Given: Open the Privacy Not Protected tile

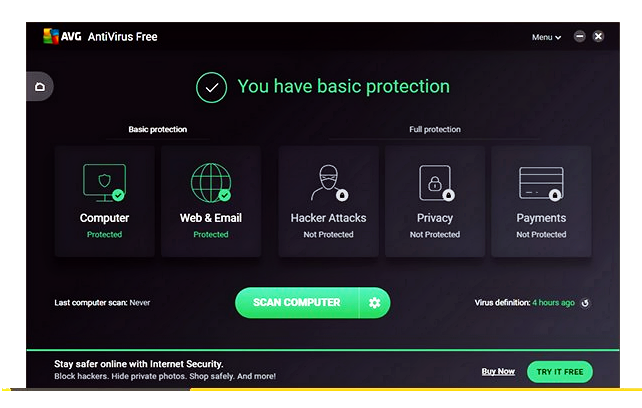Looking at the screenshot, I should click(435, 201).
